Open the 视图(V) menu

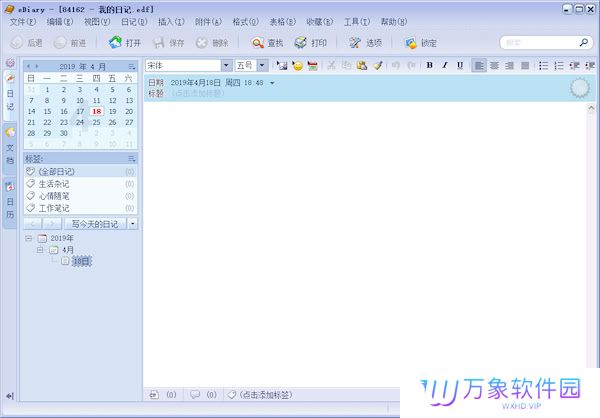97,22
